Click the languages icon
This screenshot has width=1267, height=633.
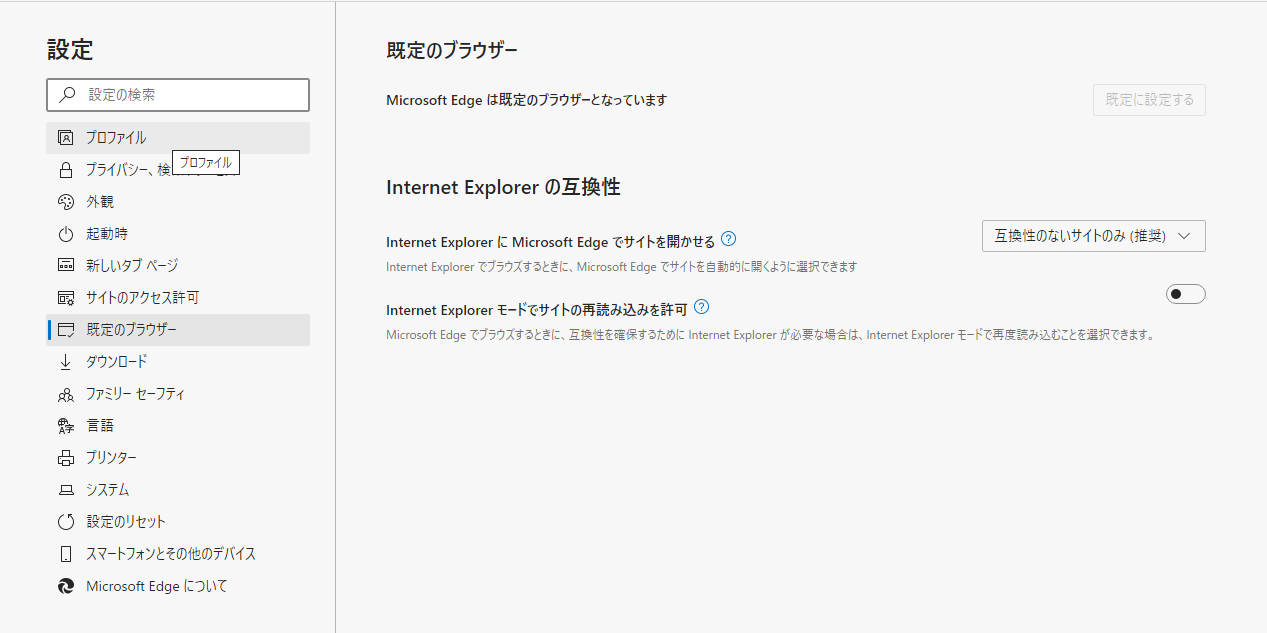[66, 426]
